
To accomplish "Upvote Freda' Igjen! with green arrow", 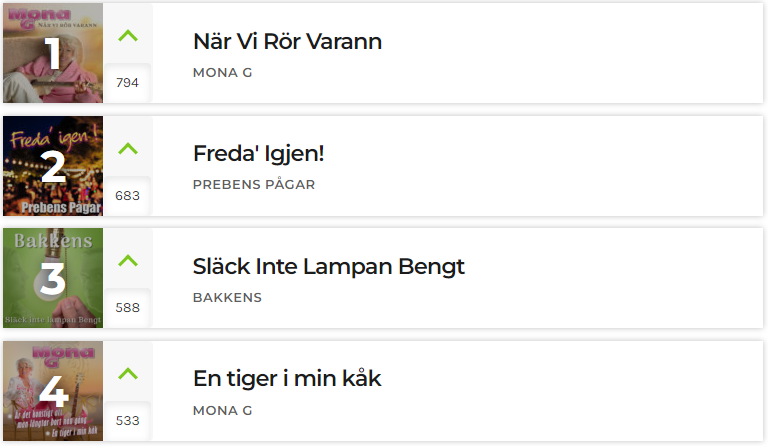I will [128, 148].
